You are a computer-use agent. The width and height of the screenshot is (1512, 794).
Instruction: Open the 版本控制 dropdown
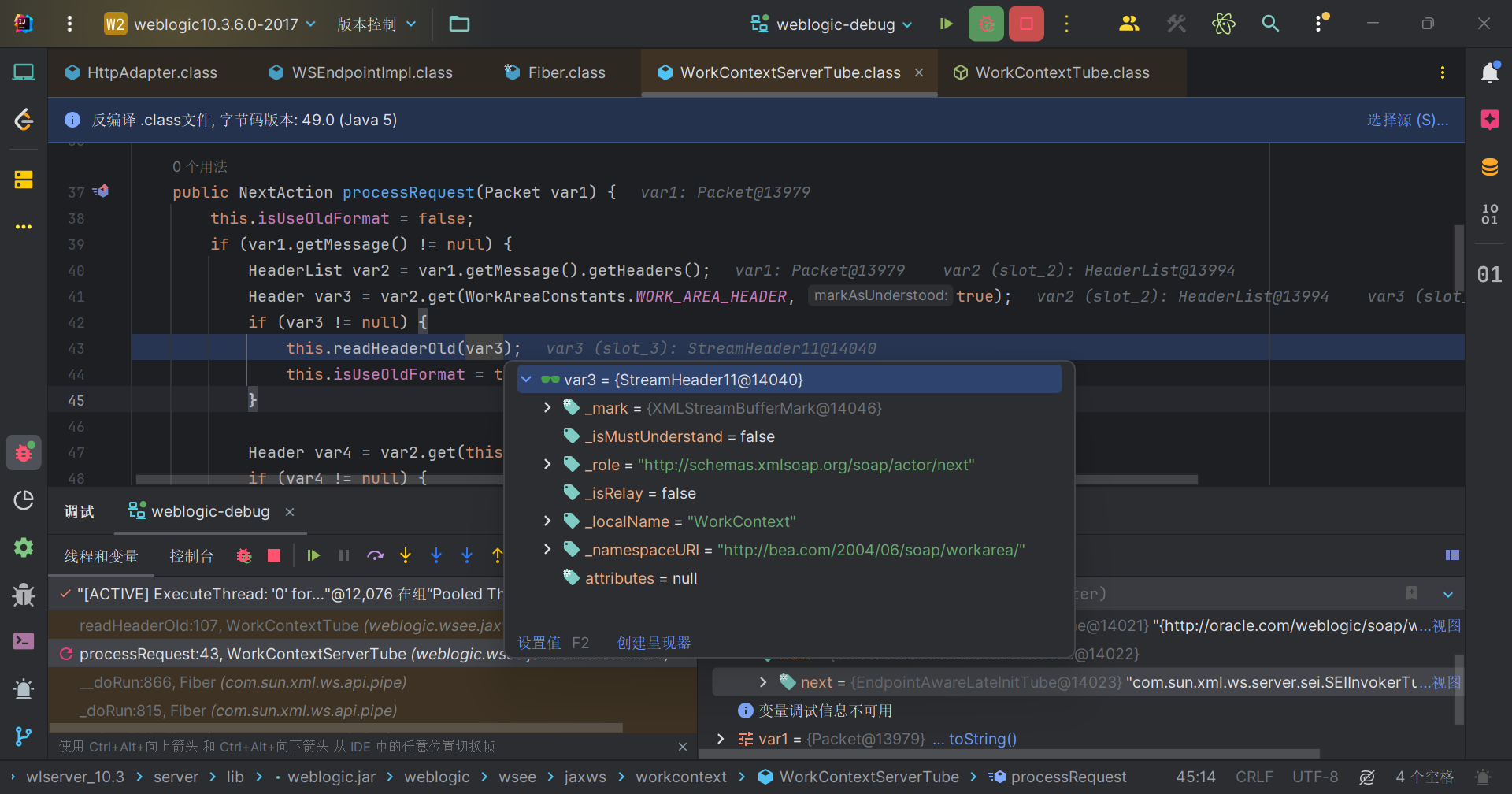point(376,24)
